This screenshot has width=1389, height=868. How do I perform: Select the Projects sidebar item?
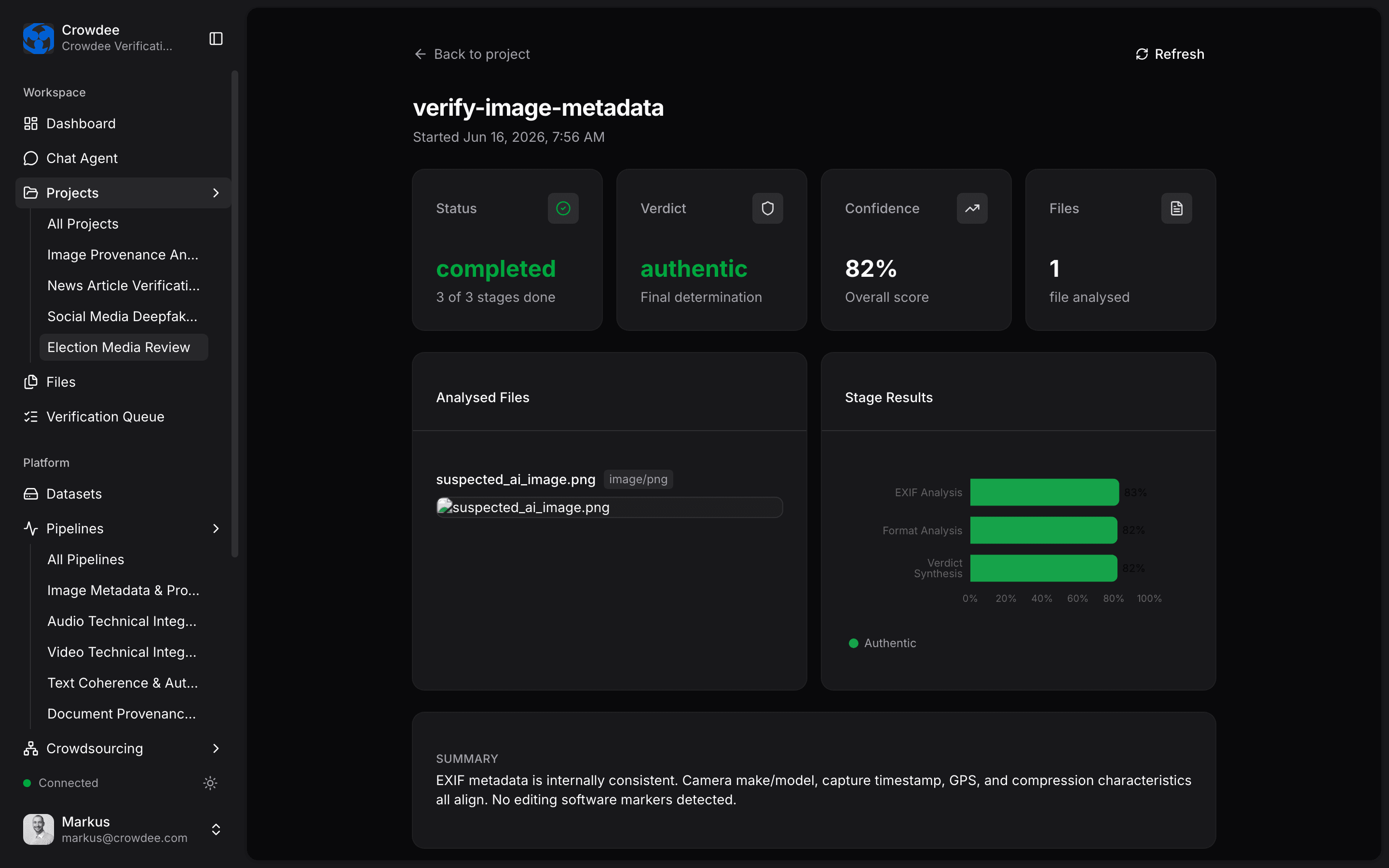tap(123, 193)
